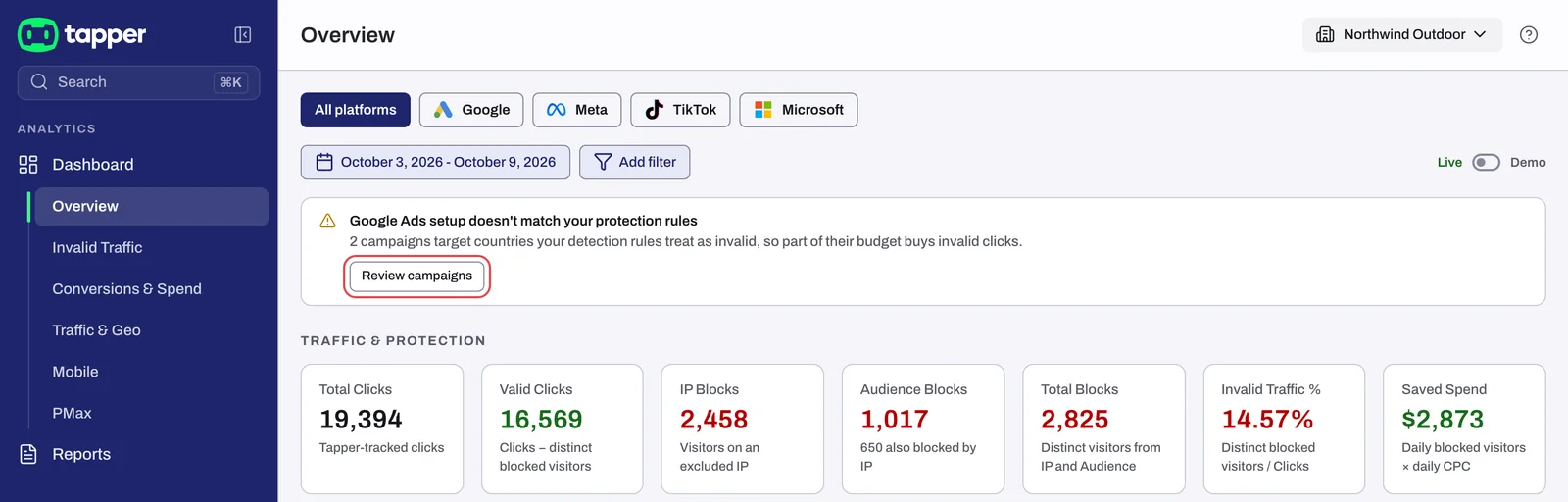This screenshot has width=1568, height=502.
Task: Click 'Visitors on an excluded IP' caption
Action: [x=719, y=457]
